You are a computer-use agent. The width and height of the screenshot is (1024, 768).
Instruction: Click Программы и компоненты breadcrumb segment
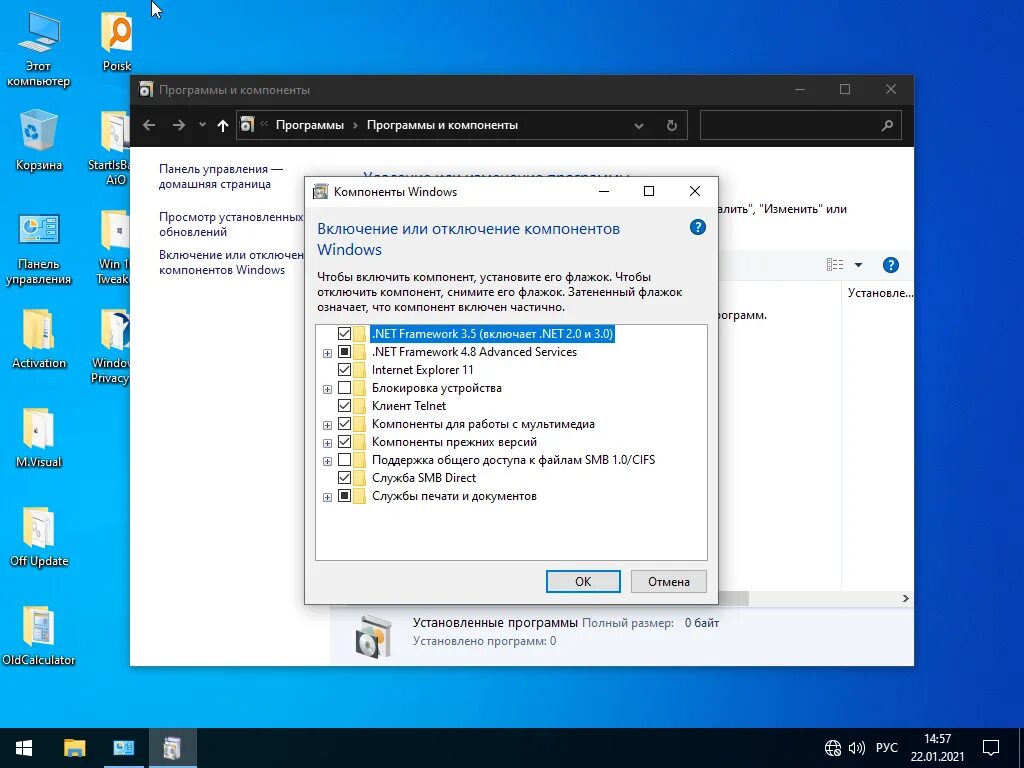(x=442, y=125)
